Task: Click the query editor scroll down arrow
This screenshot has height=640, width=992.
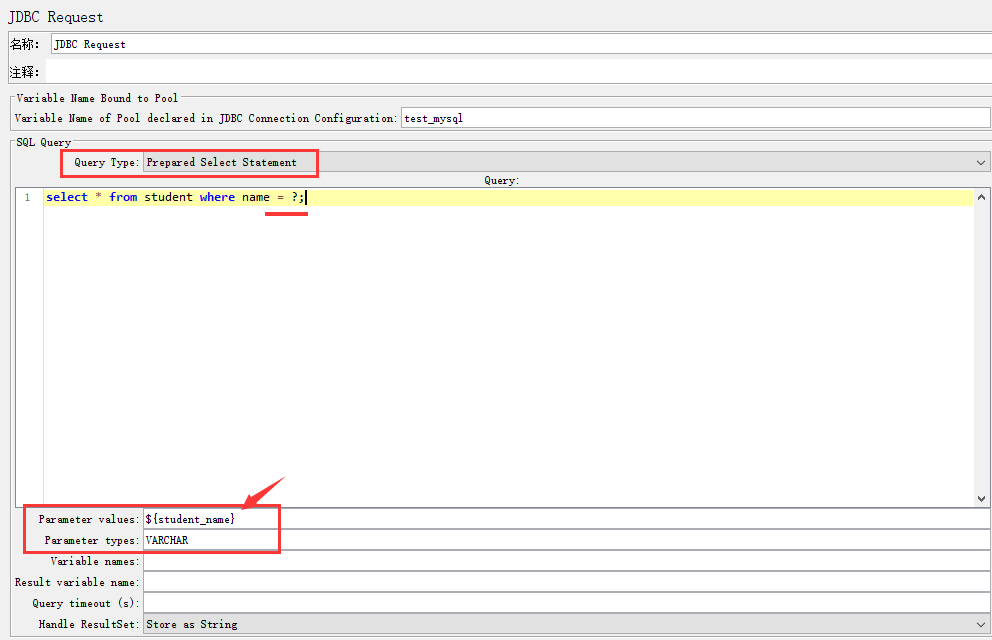Action: (x=981, y=498)
